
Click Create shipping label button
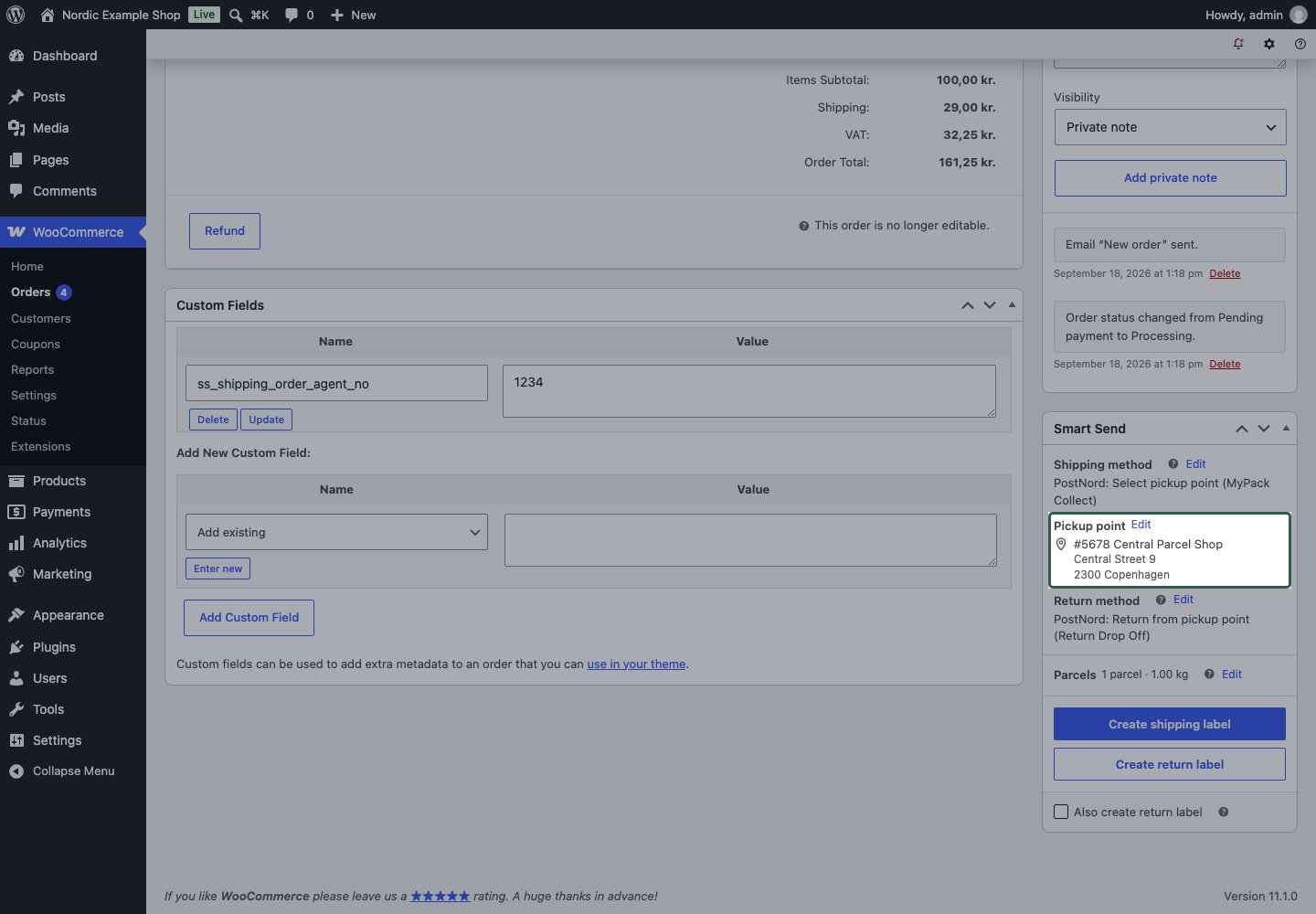(1170, 724)
